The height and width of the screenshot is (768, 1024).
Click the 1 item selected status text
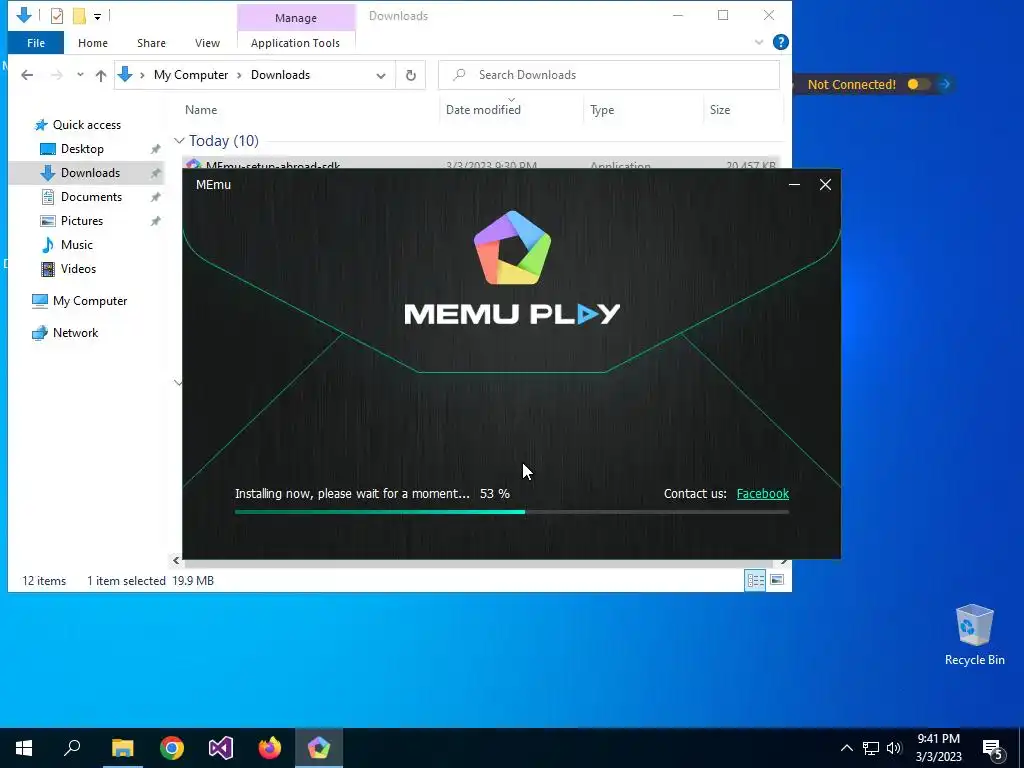click(x=126, y=581)
